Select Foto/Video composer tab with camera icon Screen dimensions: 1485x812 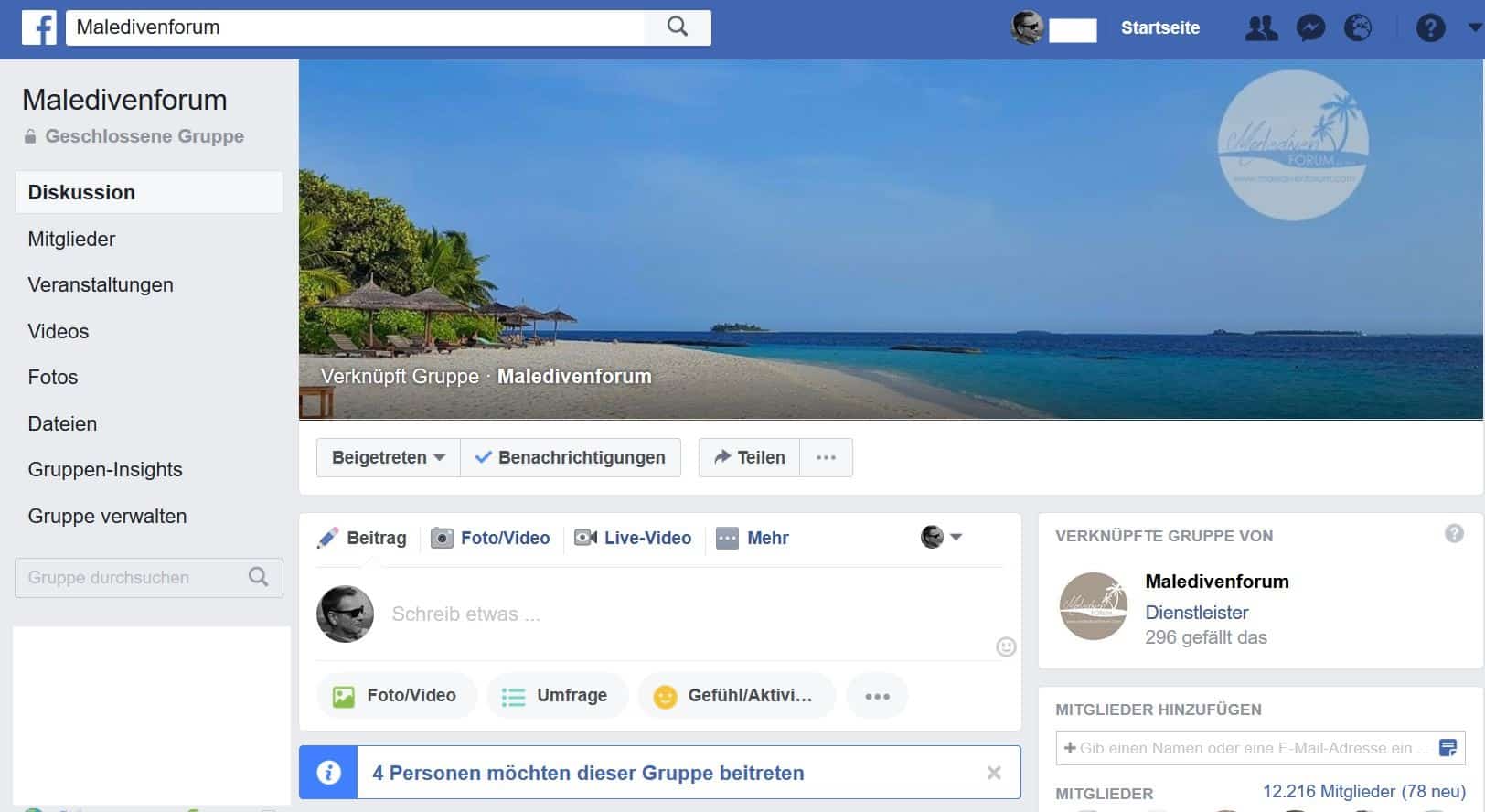click(x=490, y=538)
